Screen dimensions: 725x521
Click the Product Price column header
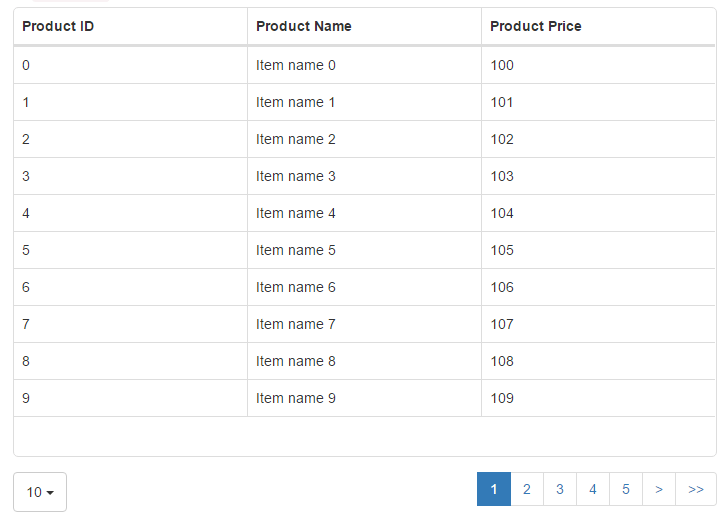(x=598, y=26)
